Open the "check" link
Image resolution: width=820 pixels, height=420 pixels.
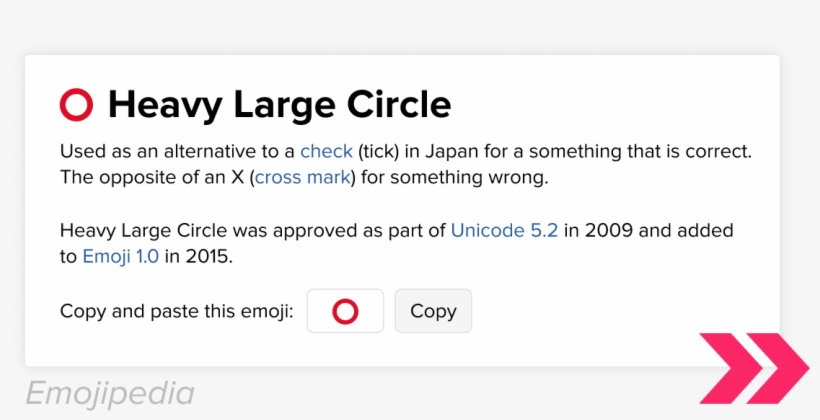(326, 152)
